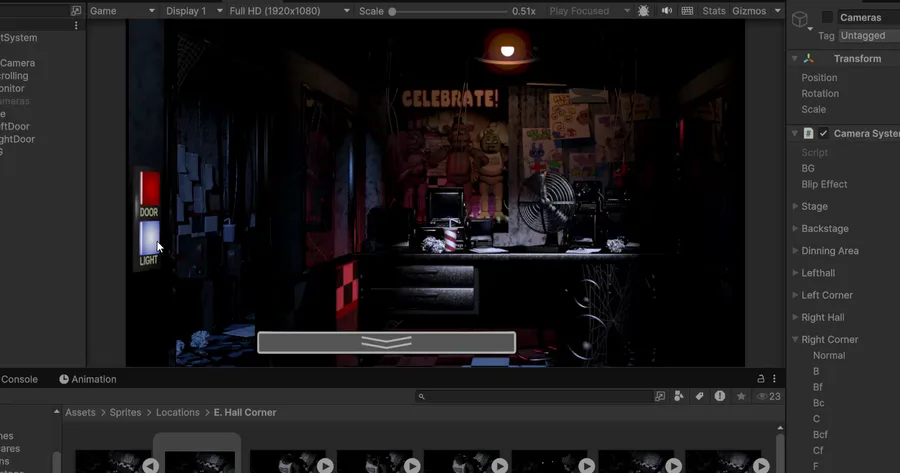This screenshot has width=900, height=473.
Task: Select the ightDoor object in Hierarchy
Action: point(17,139)
